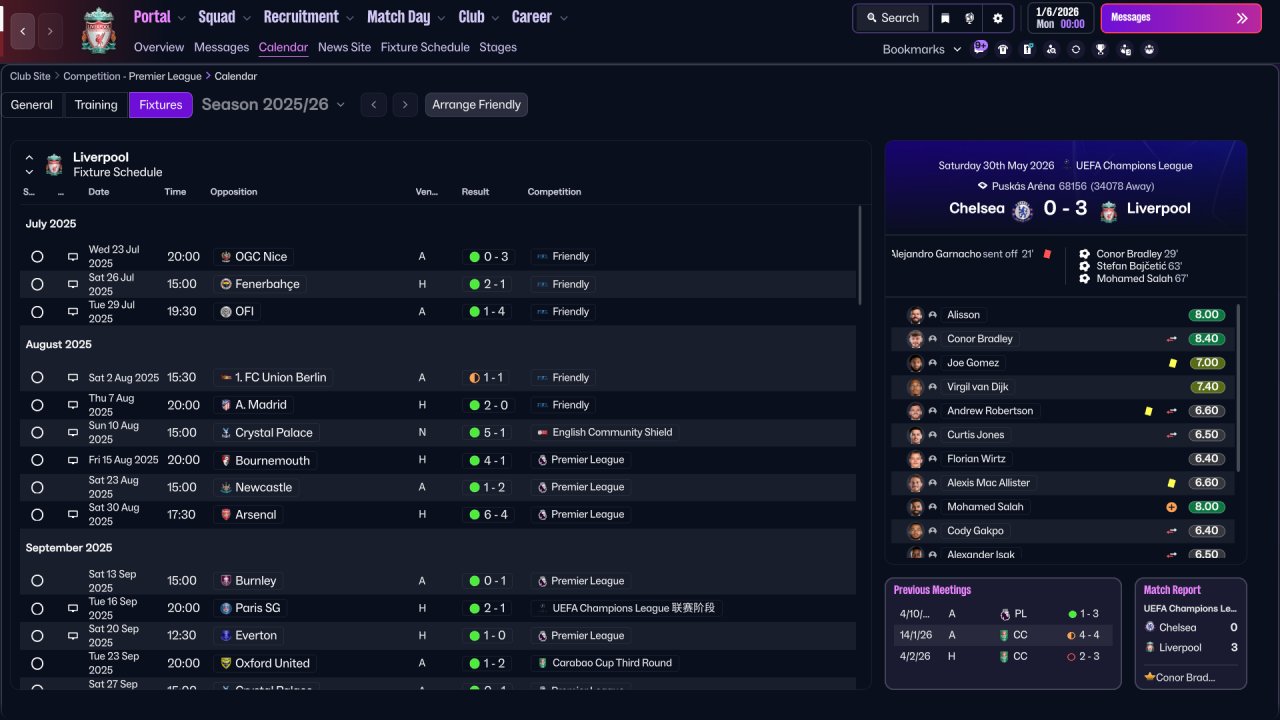This screenshot has width=1280, height=720.
Task: Switch to the Stages tab
Action: [x=498, y=47]
